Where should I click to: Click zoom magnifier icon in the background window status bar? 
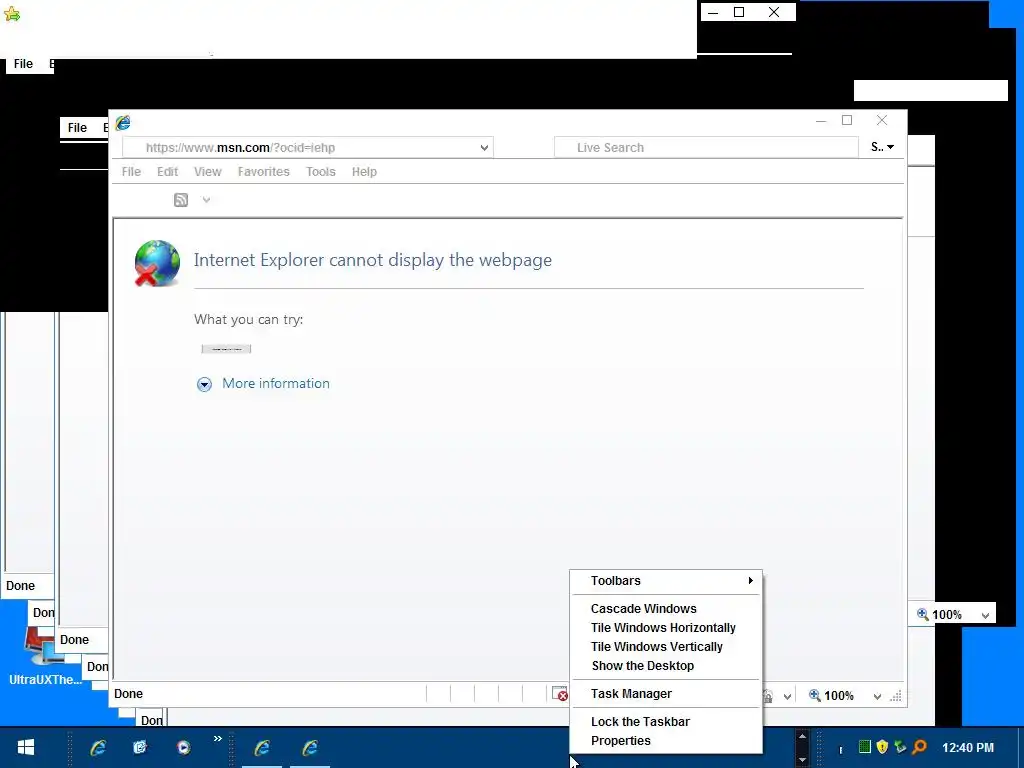click(x=923, y=614)
